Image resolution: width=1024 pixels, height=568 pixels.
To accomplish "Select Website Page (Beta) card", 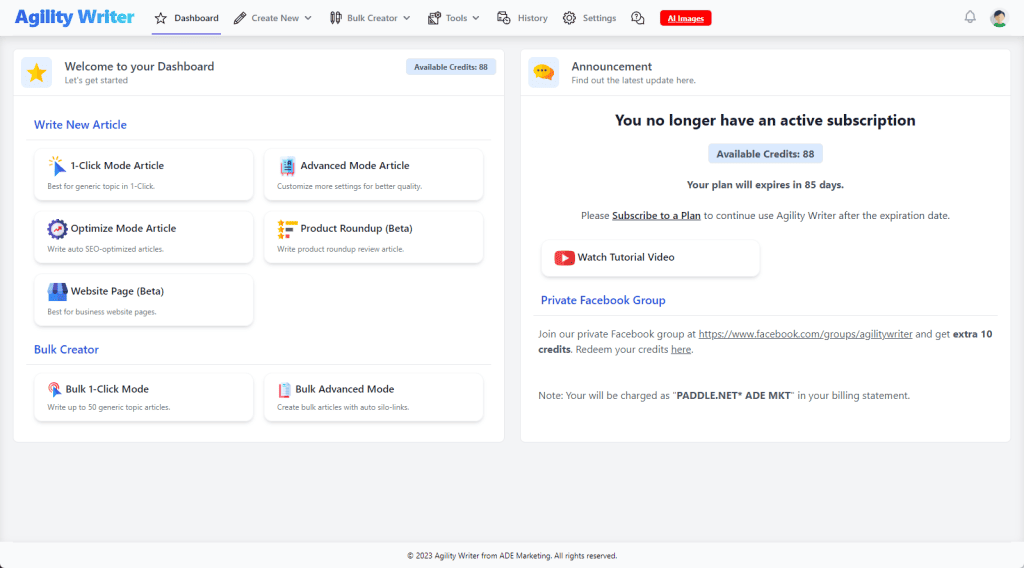I will pyautogui.click(x=144, y=300).
